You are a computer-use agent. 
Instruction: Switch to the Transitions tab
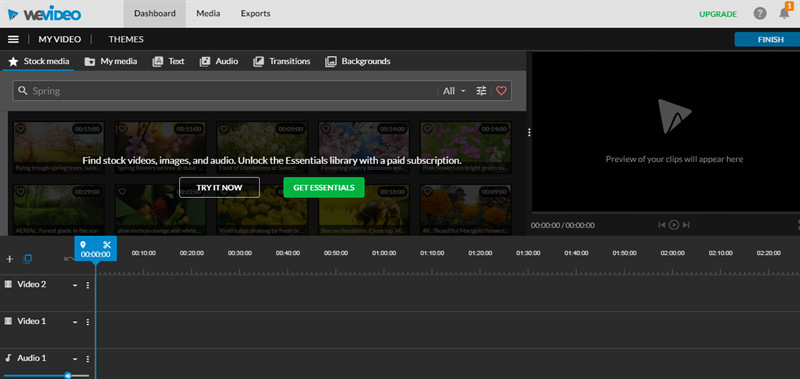[282, 61]
